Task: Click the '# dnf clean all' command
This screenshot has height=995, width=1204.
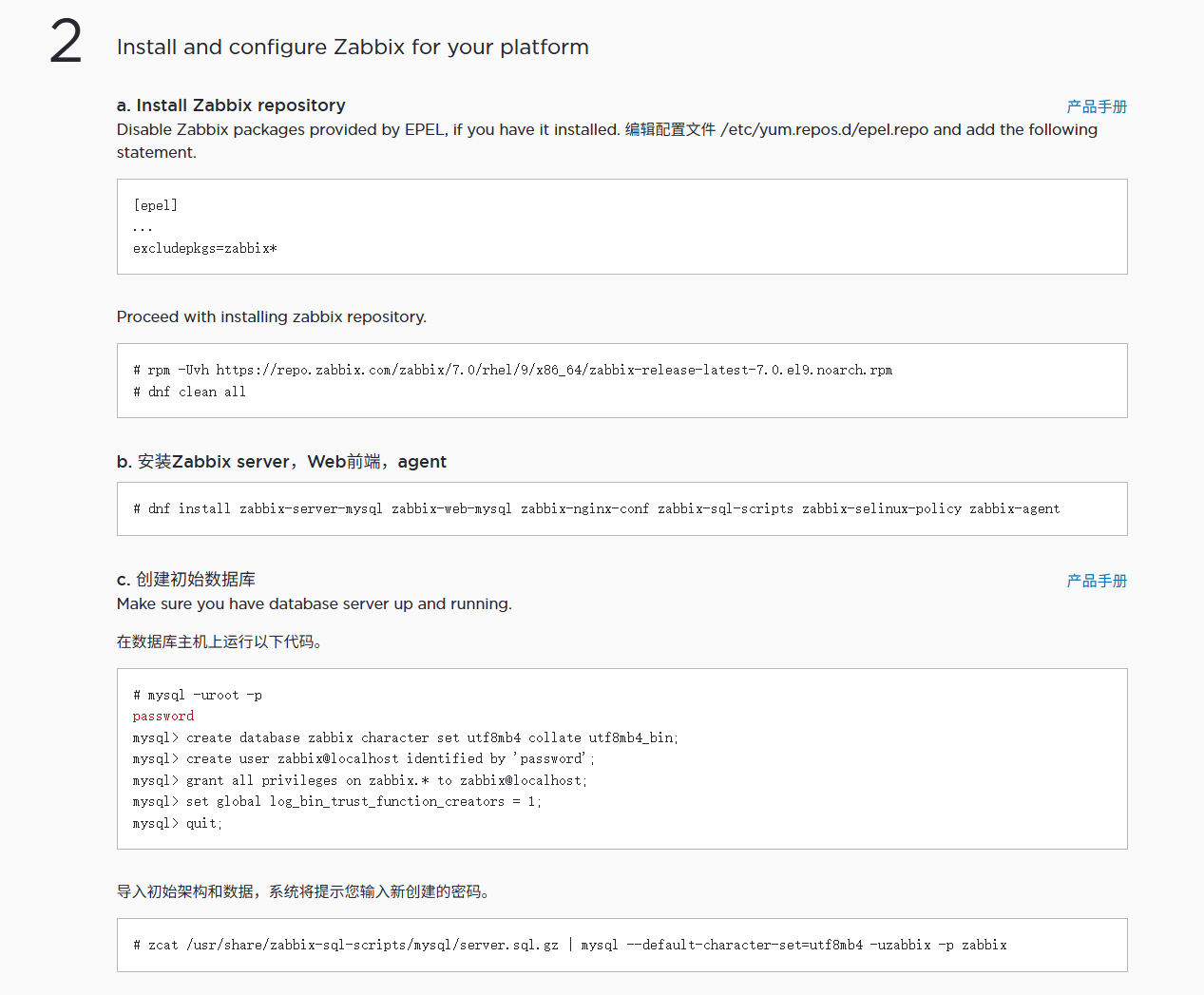Action: coord(189,392)
